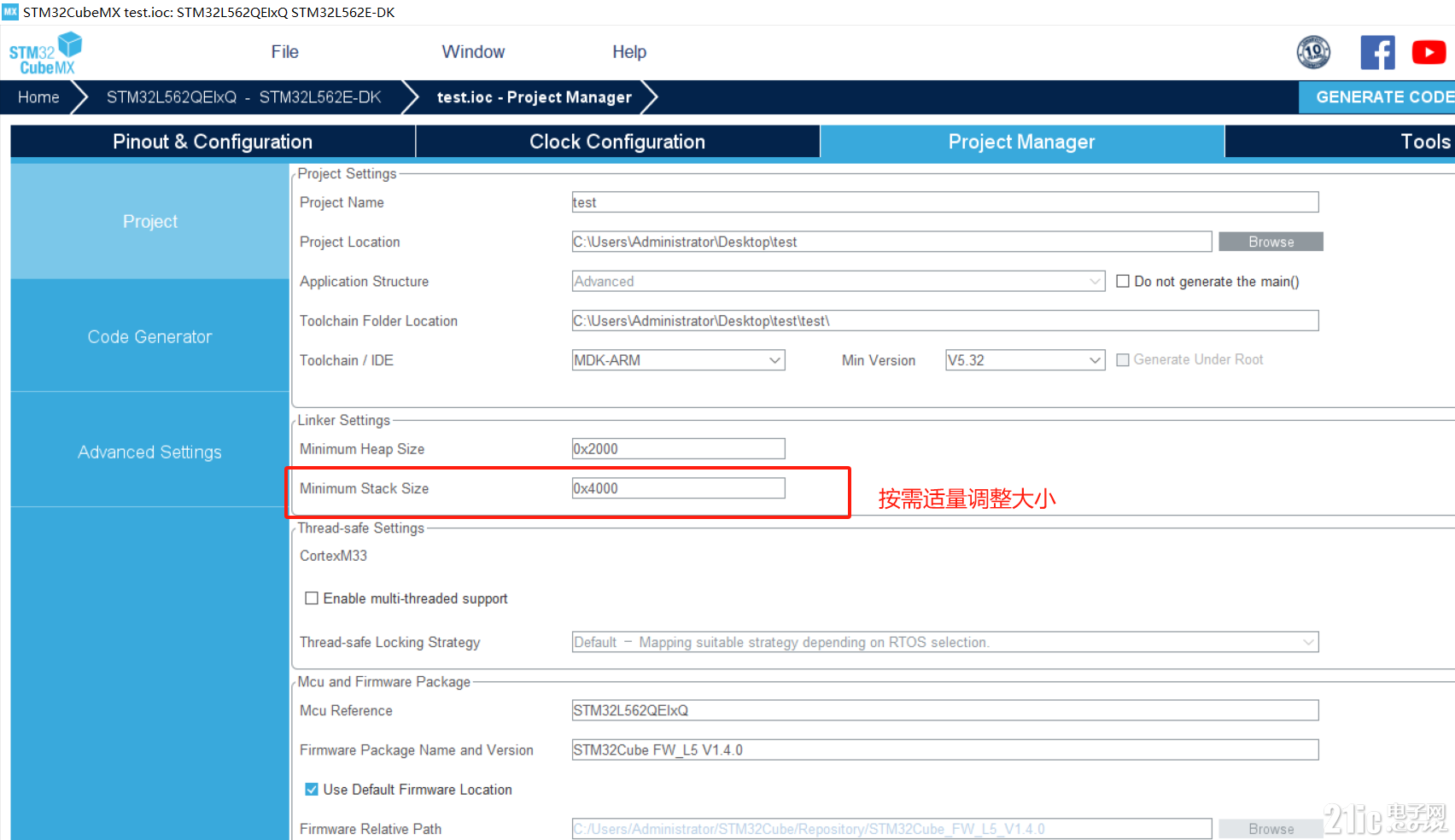Open the Toolchain / IDE dropdown
Image resolution: width=1455 pixels, height=840 pixels.
(678, 360)
